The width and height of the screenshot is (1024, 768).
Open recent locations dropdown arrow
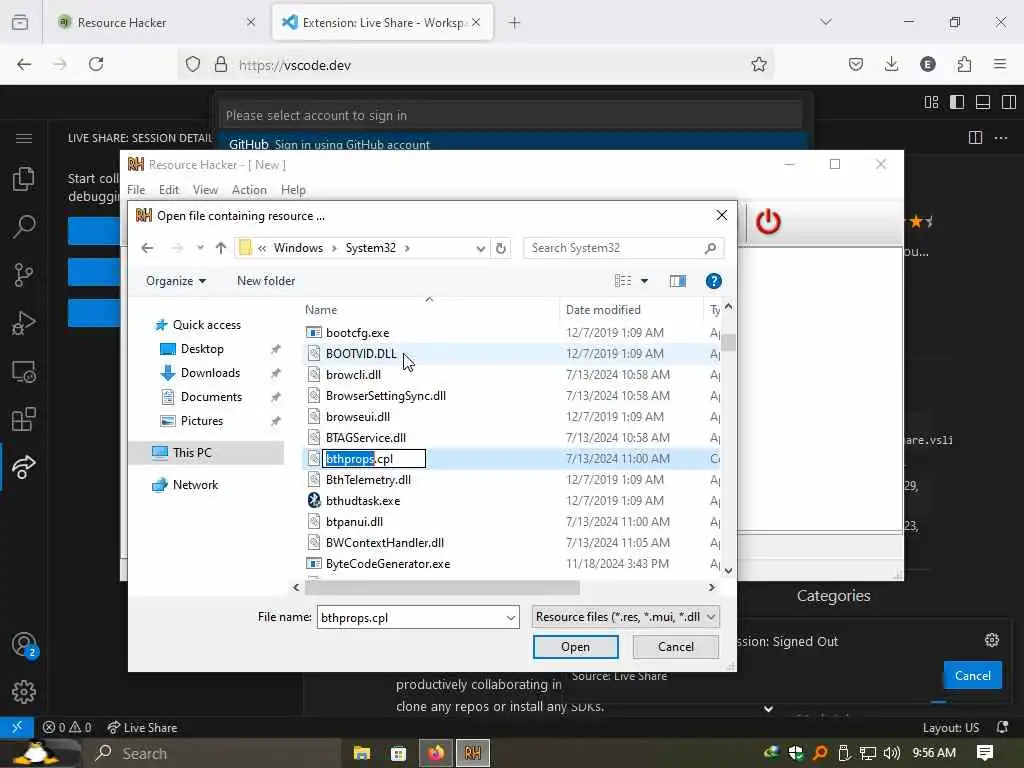(x=200, y=248)
